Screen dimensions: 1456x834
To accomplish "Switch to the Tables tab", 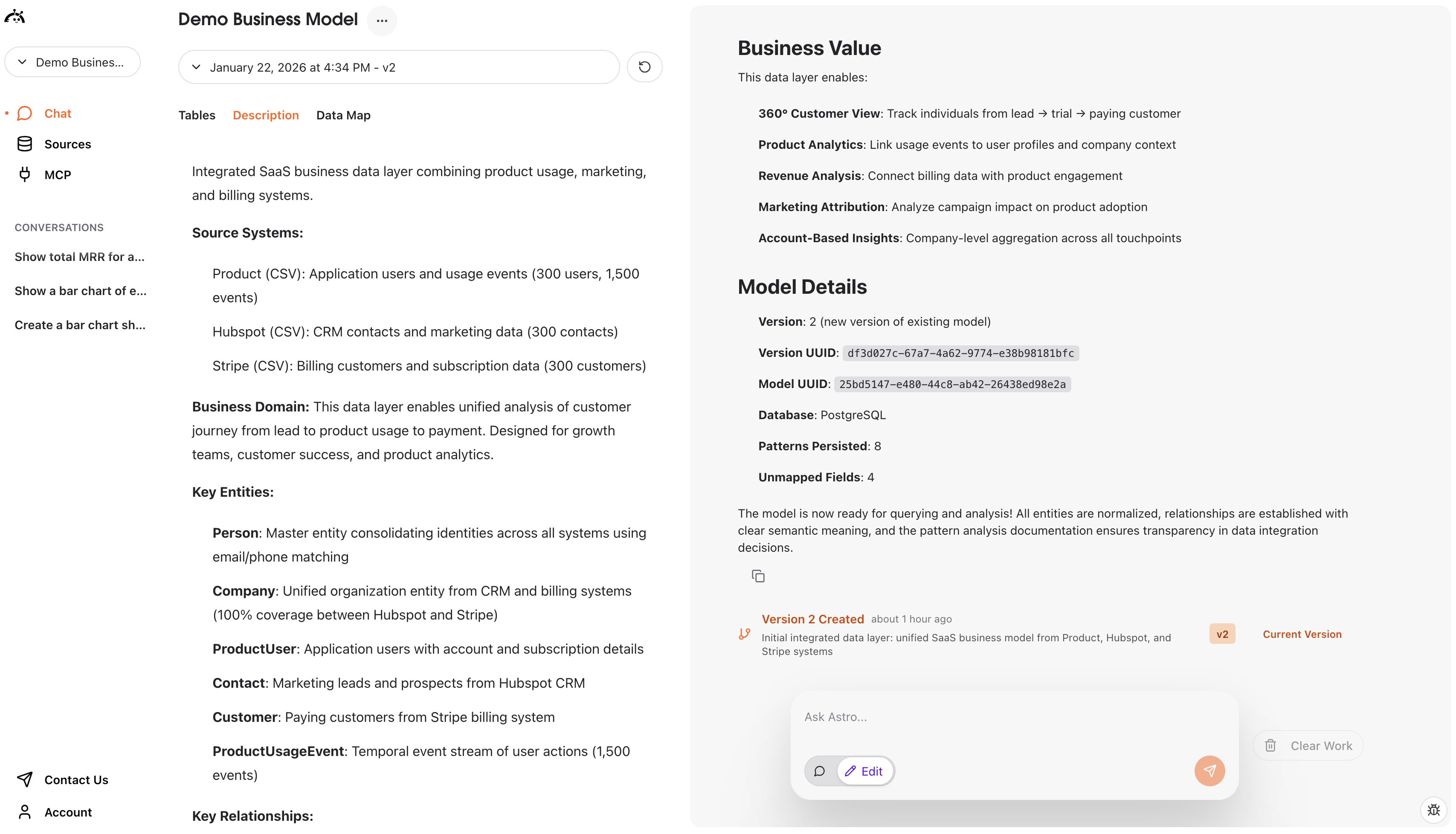I will point(197,115).
